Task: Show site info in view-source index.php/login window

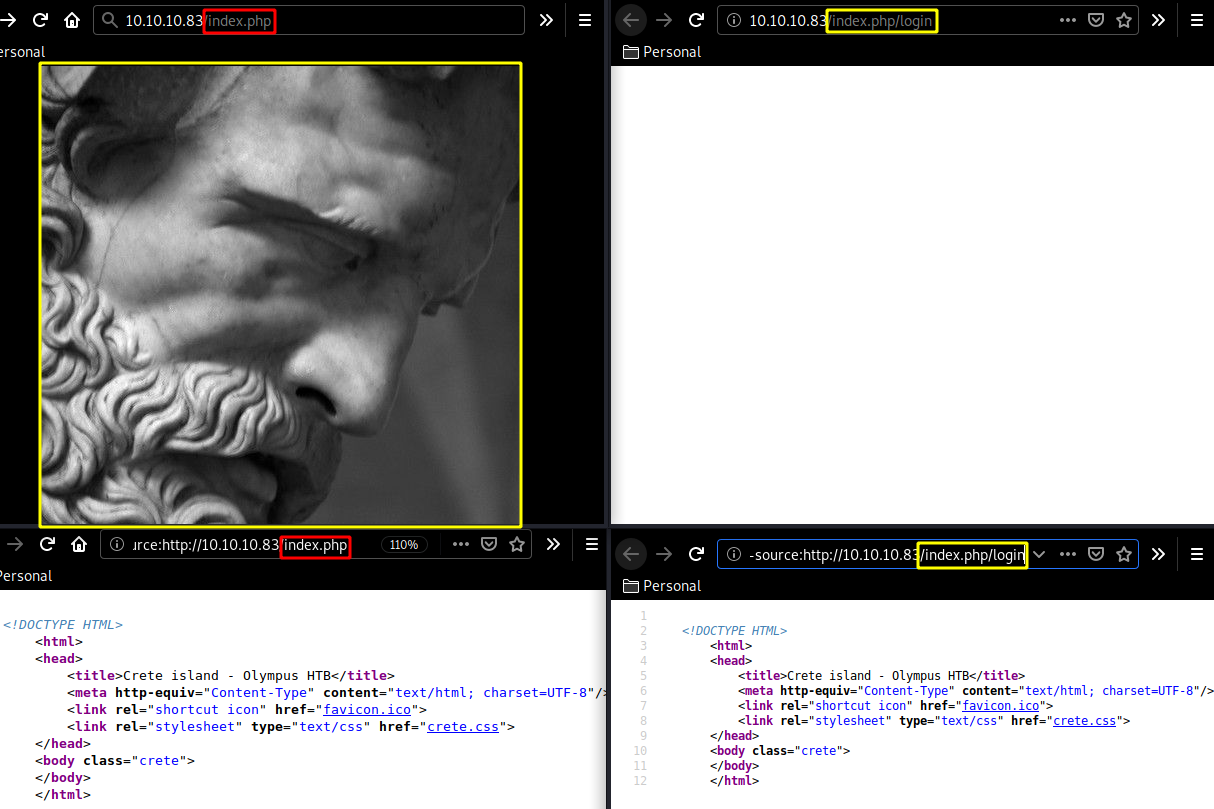Action: [734, 554]
